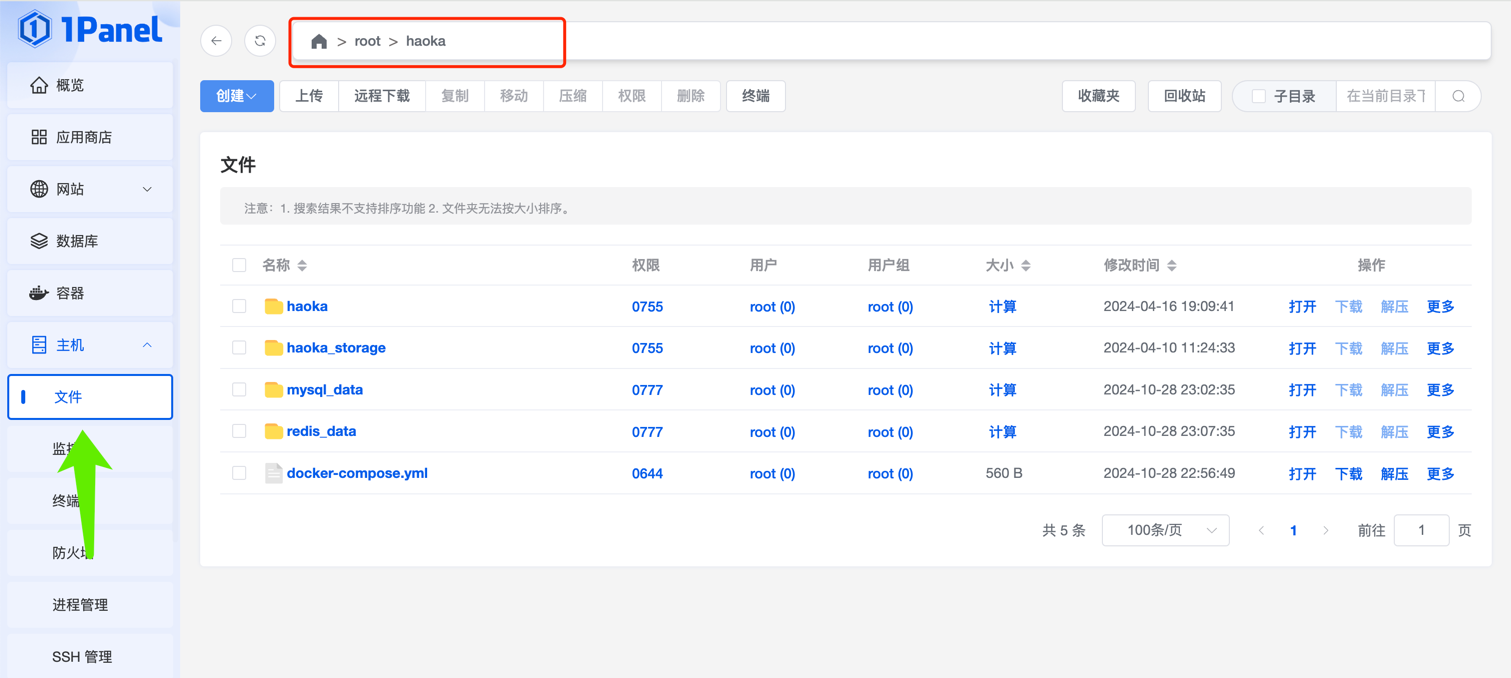1511x678 pixels.
Task: Click the search magnifier icon
Action: (1458, 96)
